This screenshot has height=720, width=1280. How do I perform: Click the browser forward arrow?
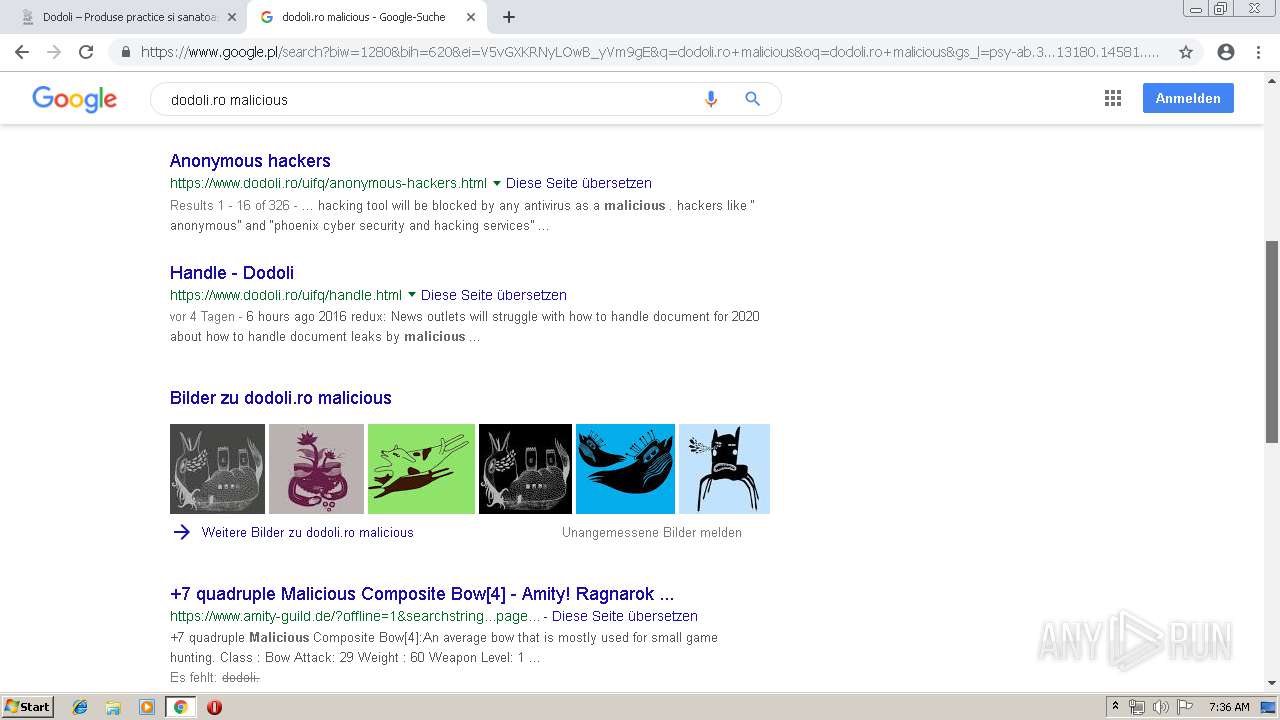coord(54,52)
